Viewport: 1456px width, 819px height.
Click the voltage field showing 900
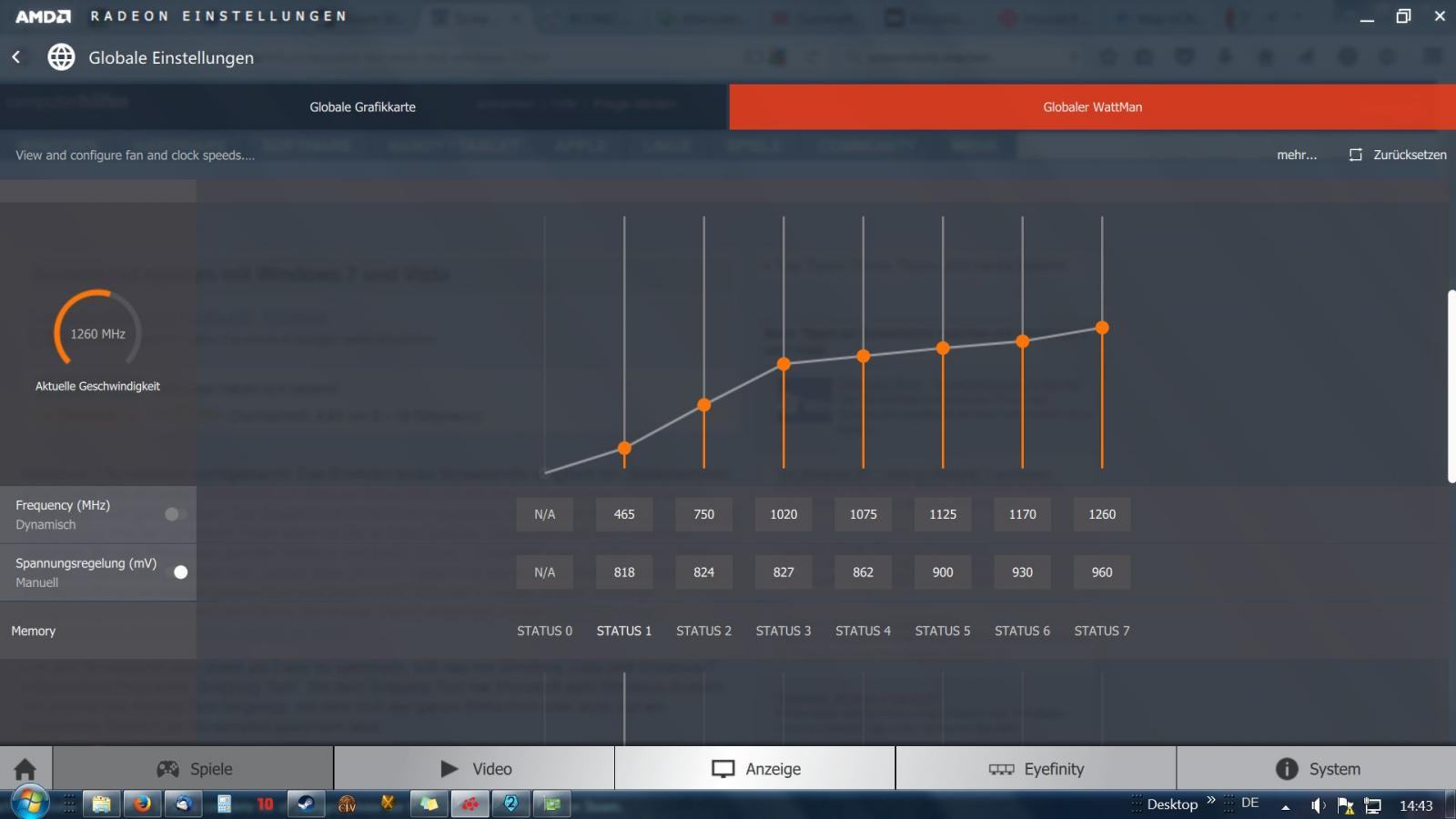(x=943, y=572)
